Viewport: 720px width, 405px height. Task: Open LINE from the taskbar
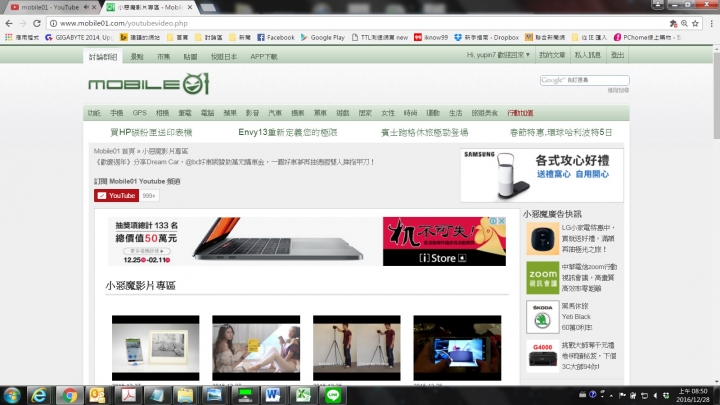[333, 395]
